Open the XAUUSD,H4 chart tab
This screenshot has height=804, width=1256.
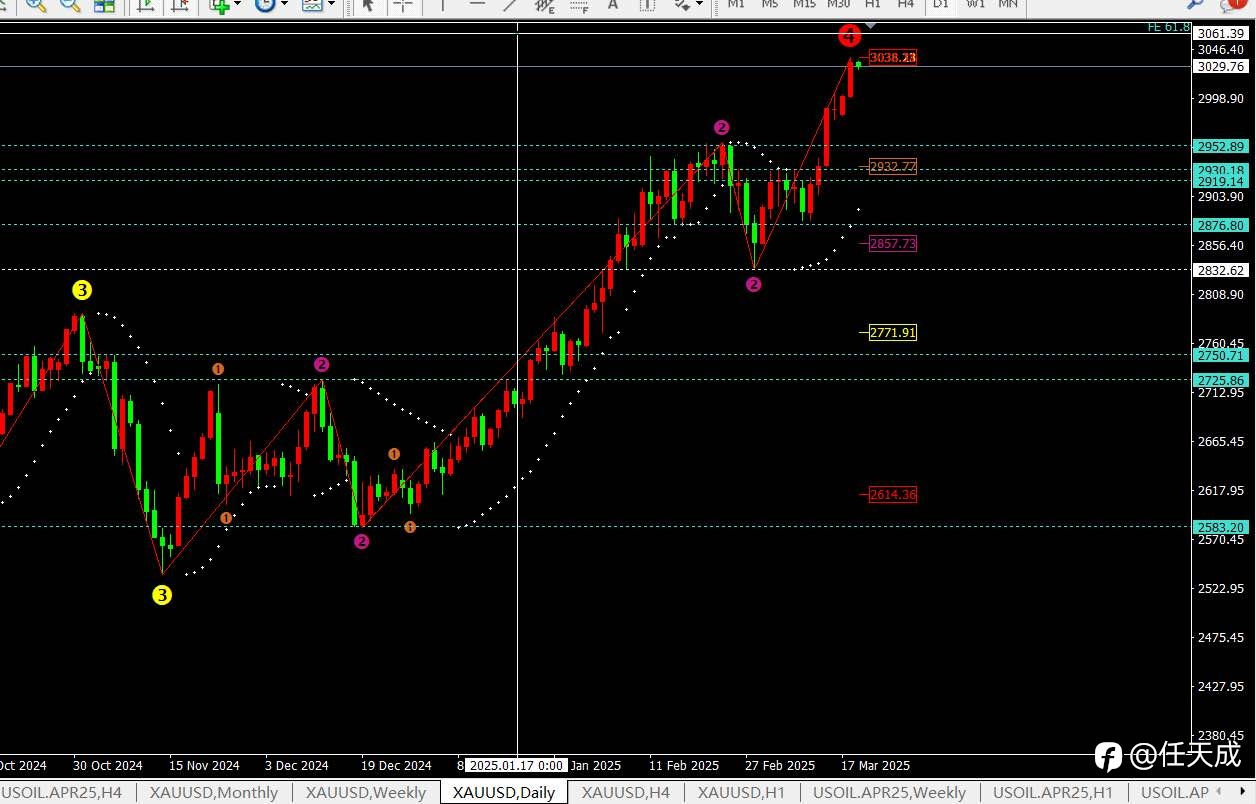coord(626,792)
